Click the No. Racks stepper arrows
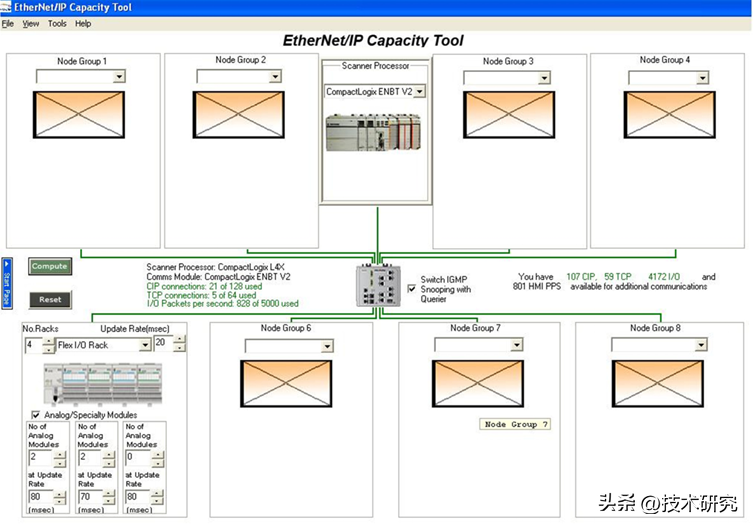Screen dimensions: 753x528 click(49, 345)
